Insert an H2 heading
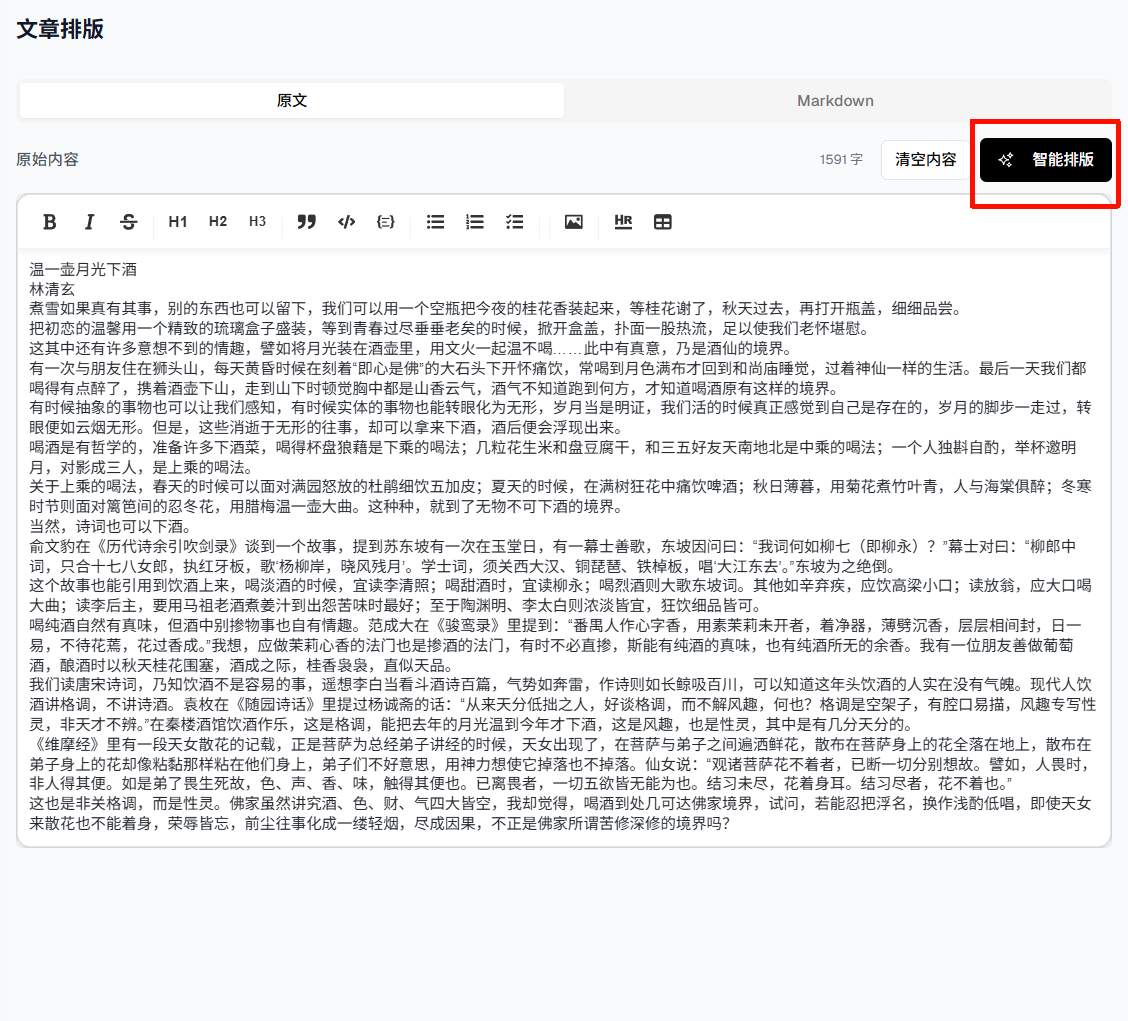 click(x=218, y=222)
